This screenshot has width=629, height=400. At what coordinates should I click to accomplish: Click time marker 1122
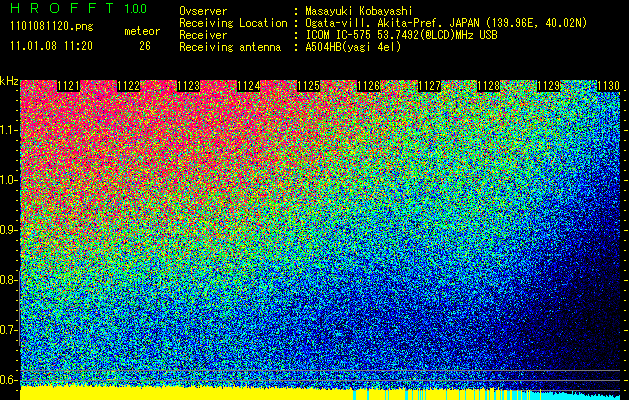pos(128,86)
